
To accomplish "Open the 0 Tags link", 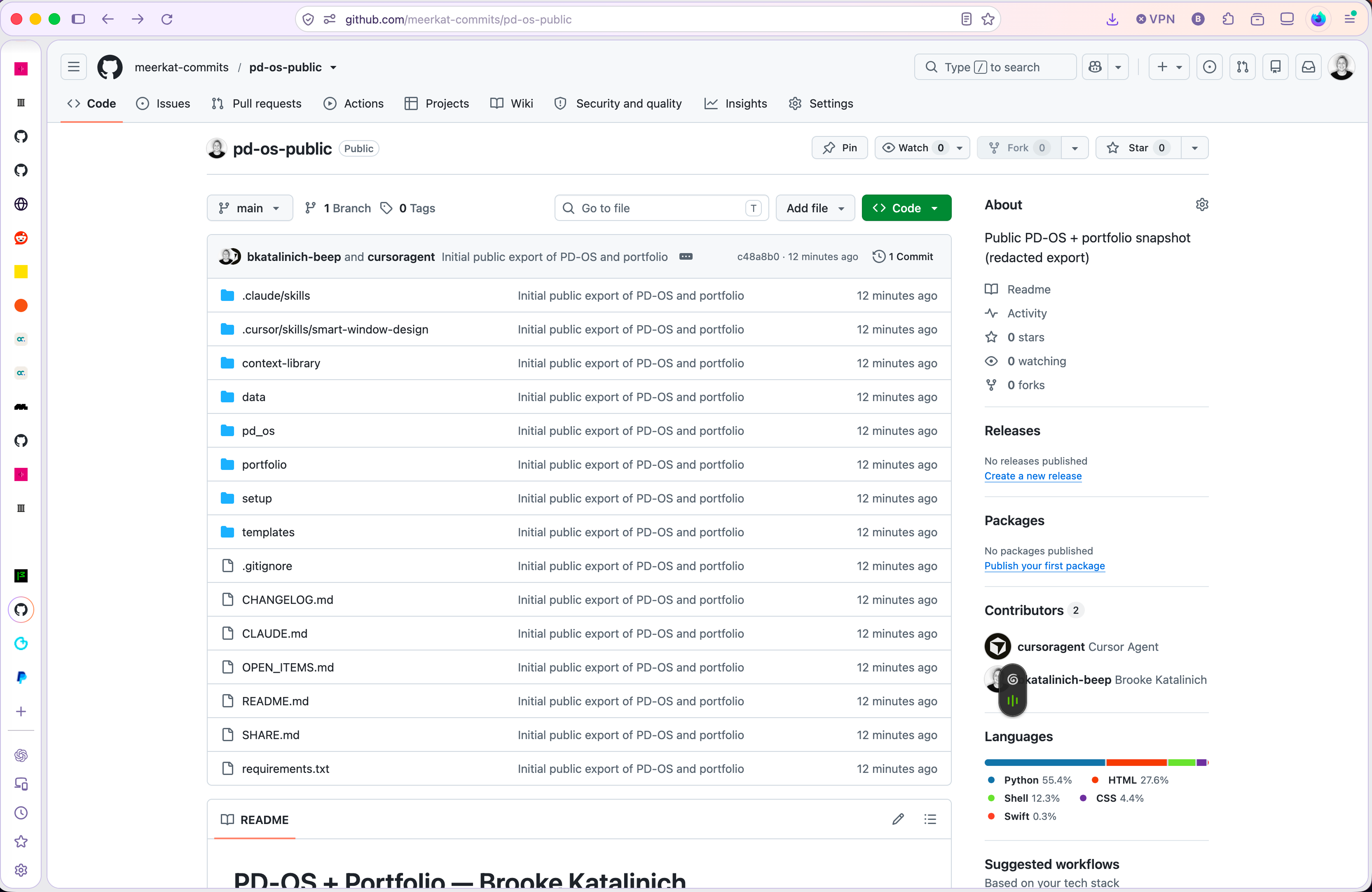I will pos(408,208).
